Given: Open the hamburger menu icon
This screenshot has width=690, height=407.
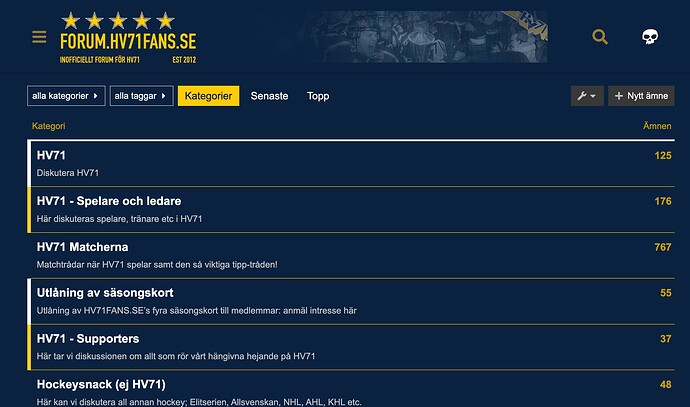Looking at the screenshot, I should [x=39, y=37].
